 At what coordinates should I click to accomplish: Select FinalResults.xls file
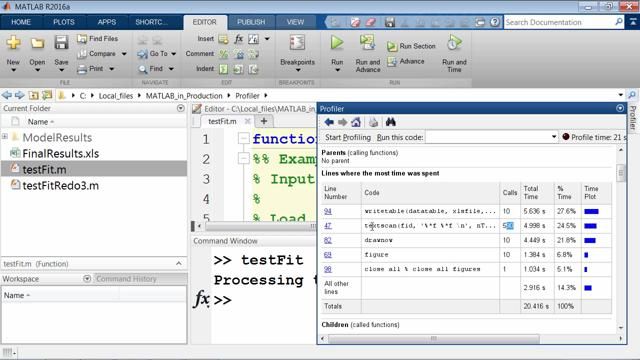point(60,153)
